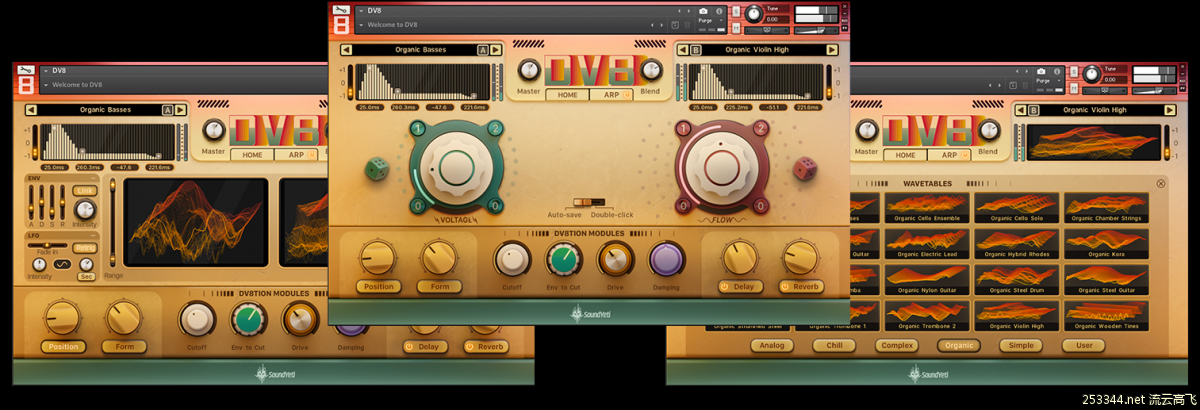Image resolution: width=1200 pixels, height=410 pixels.
Task: Go to previous wavetable before Organic Basses in center window
Action: click(x=346, y=49)
